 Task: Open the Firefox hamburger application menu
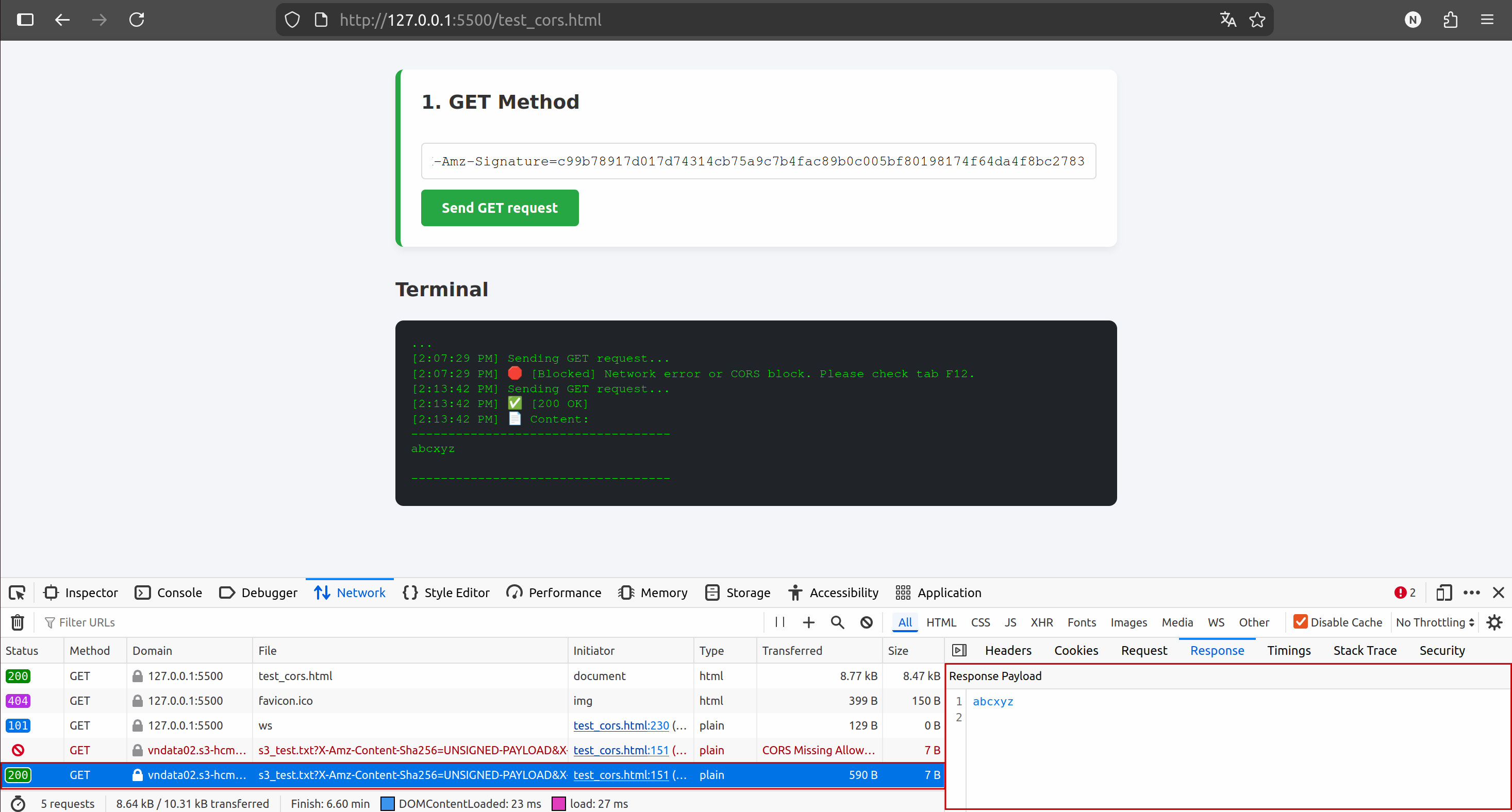point(1487,20)
